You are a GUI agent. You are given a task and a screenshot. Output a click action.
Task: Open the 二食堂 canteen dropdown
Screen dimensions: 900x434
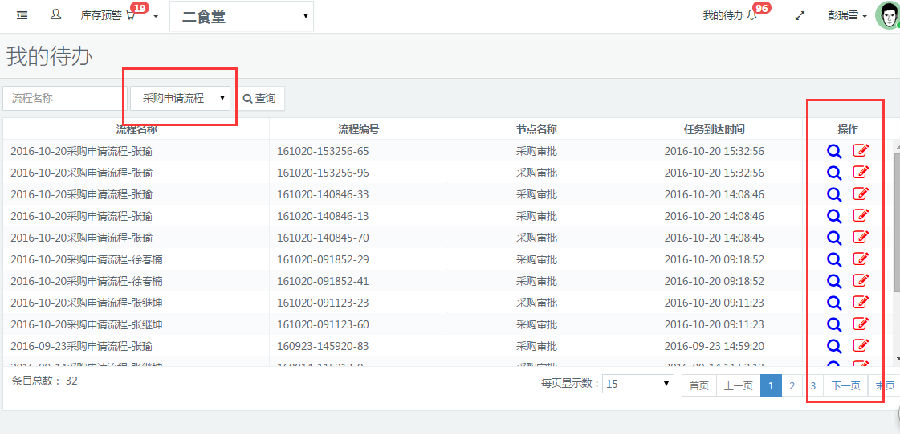point(242,17)
